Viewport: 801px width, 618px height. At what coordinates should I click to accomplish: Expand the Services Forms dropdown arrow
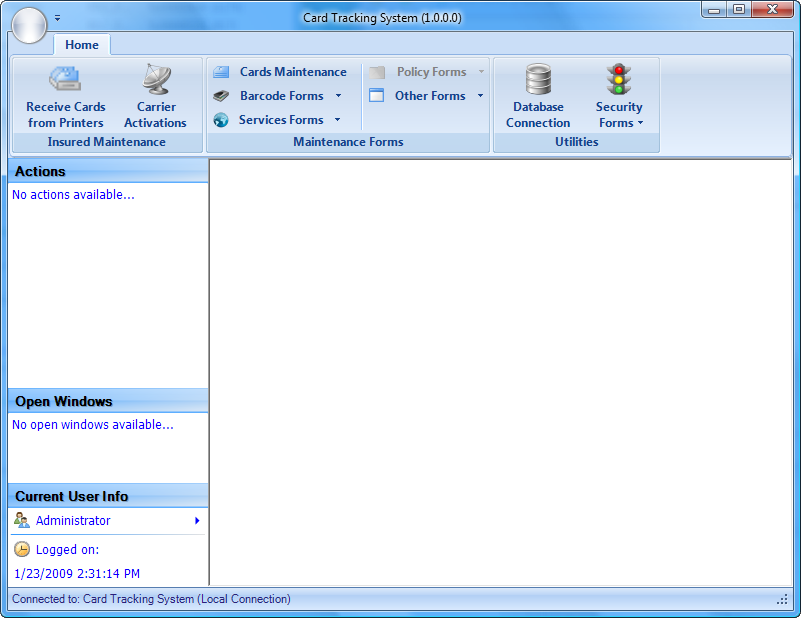pos(337,120)
